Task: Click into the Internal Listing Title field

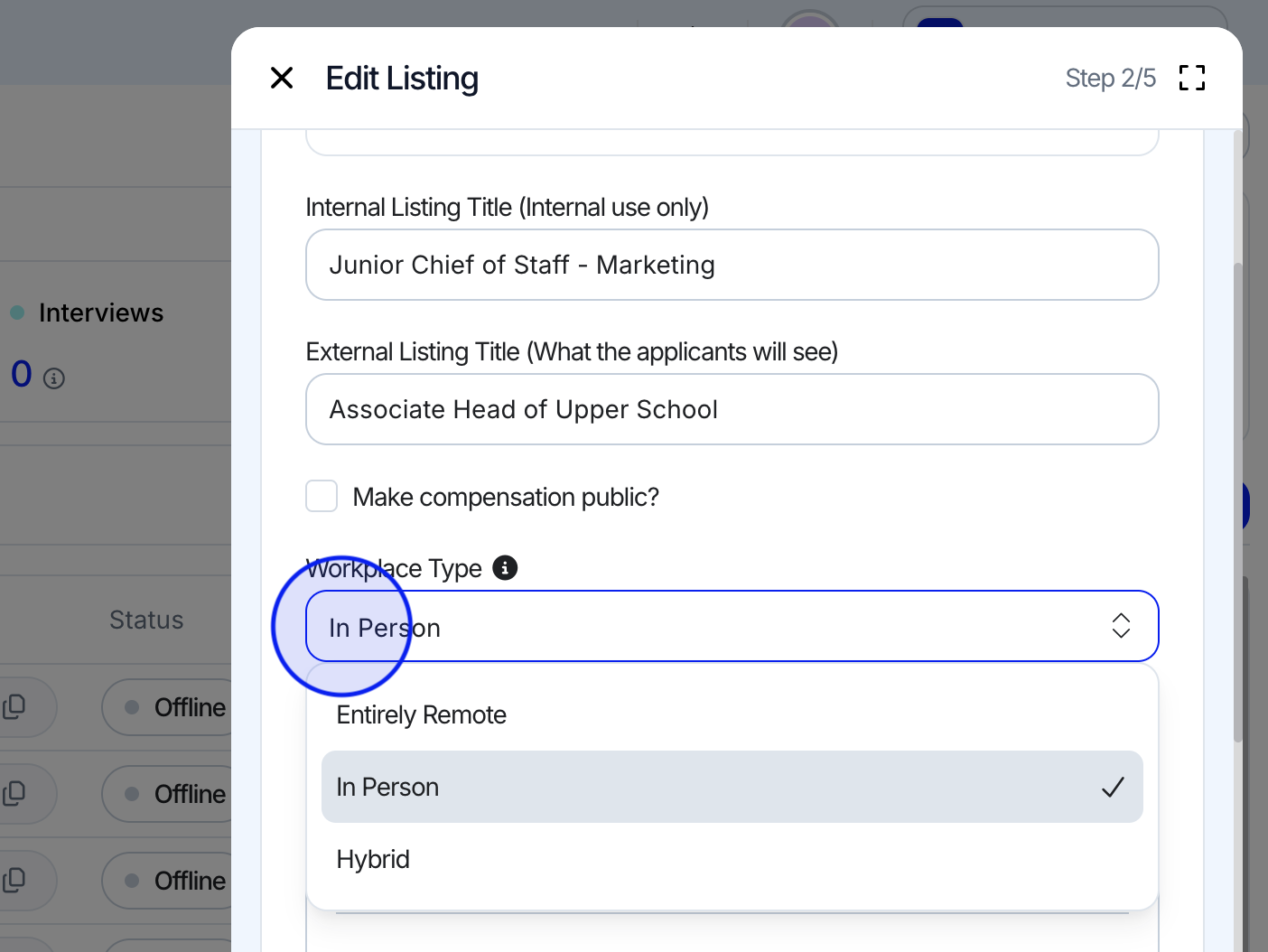Action: pos(732,266)
